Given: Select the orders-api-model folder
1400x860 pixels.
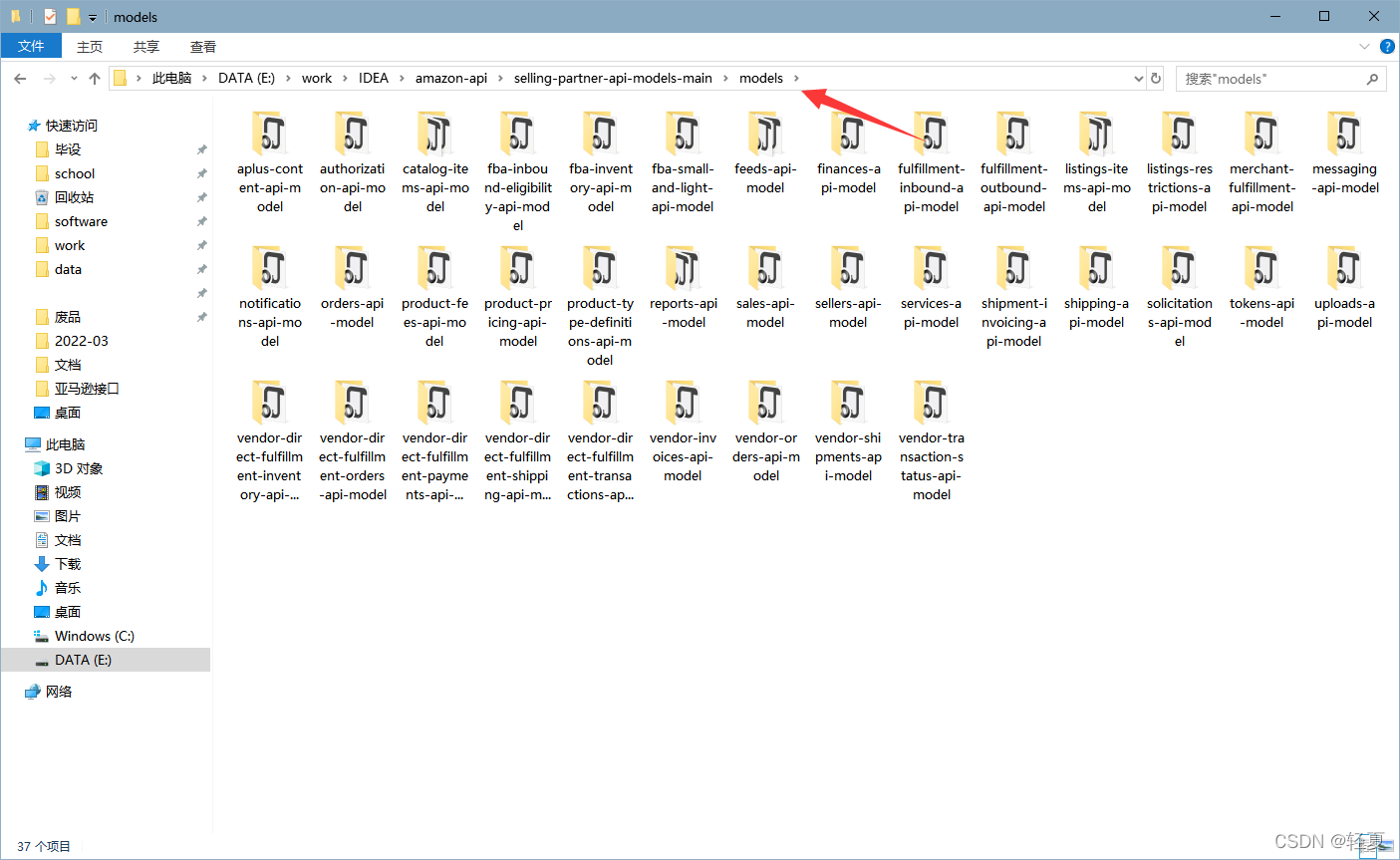Looking at the screenshot, I should click(x=353, y=287).
